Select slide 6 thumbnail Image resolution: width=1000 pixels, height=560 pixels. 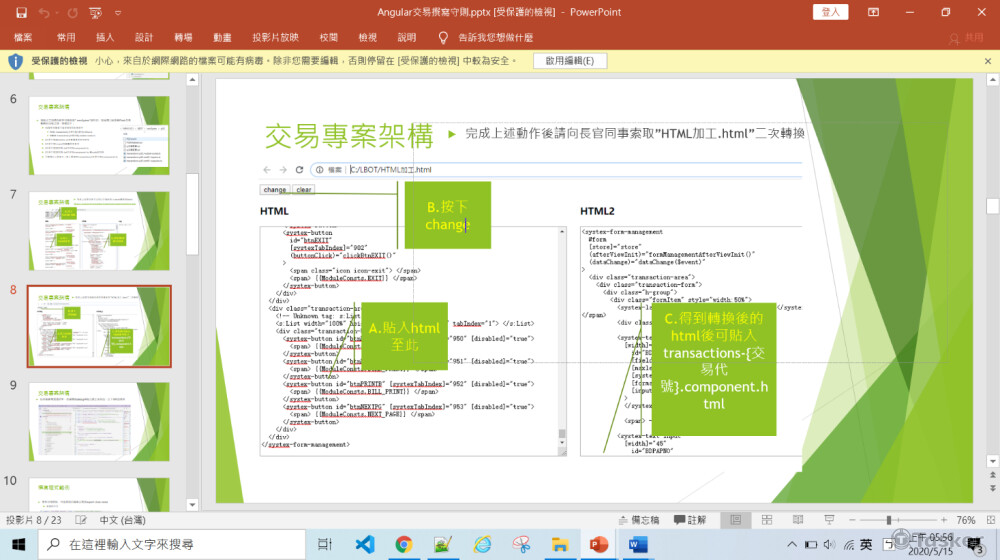(99, 135)
